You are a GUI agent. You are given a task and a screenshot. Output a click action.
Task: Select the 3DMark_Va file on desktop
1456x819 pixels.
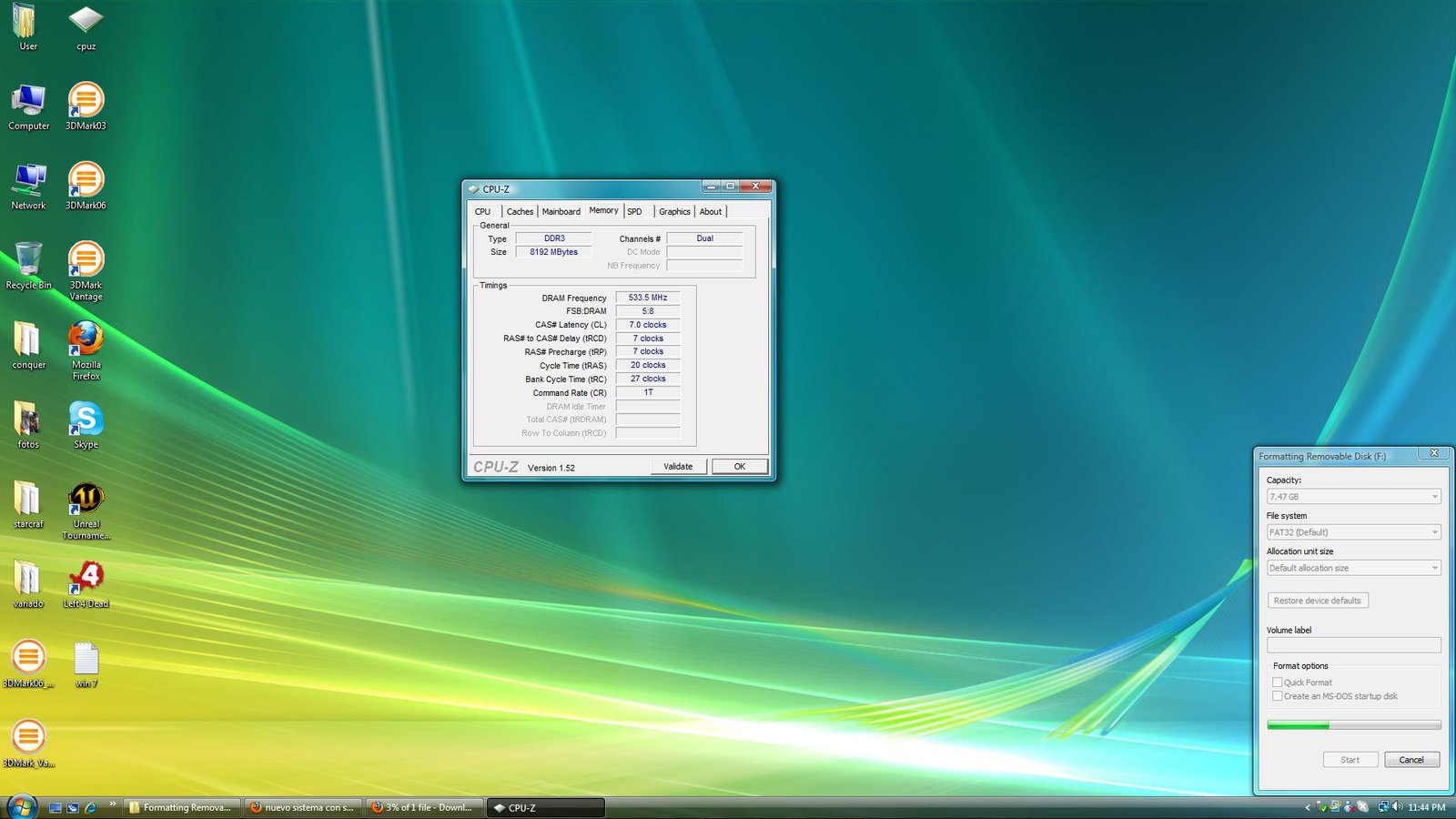coord(28,743)
